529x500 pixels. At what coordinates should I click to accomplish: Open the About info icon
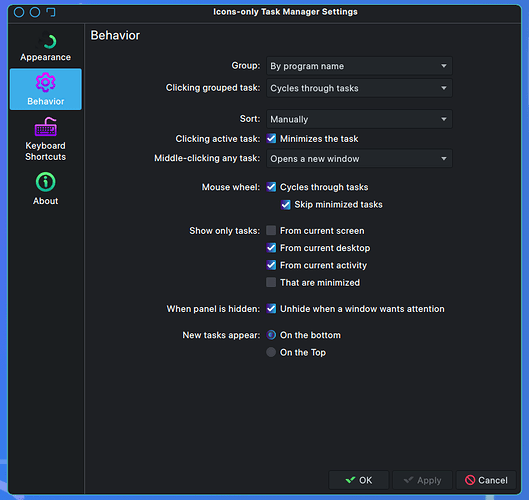46,182
